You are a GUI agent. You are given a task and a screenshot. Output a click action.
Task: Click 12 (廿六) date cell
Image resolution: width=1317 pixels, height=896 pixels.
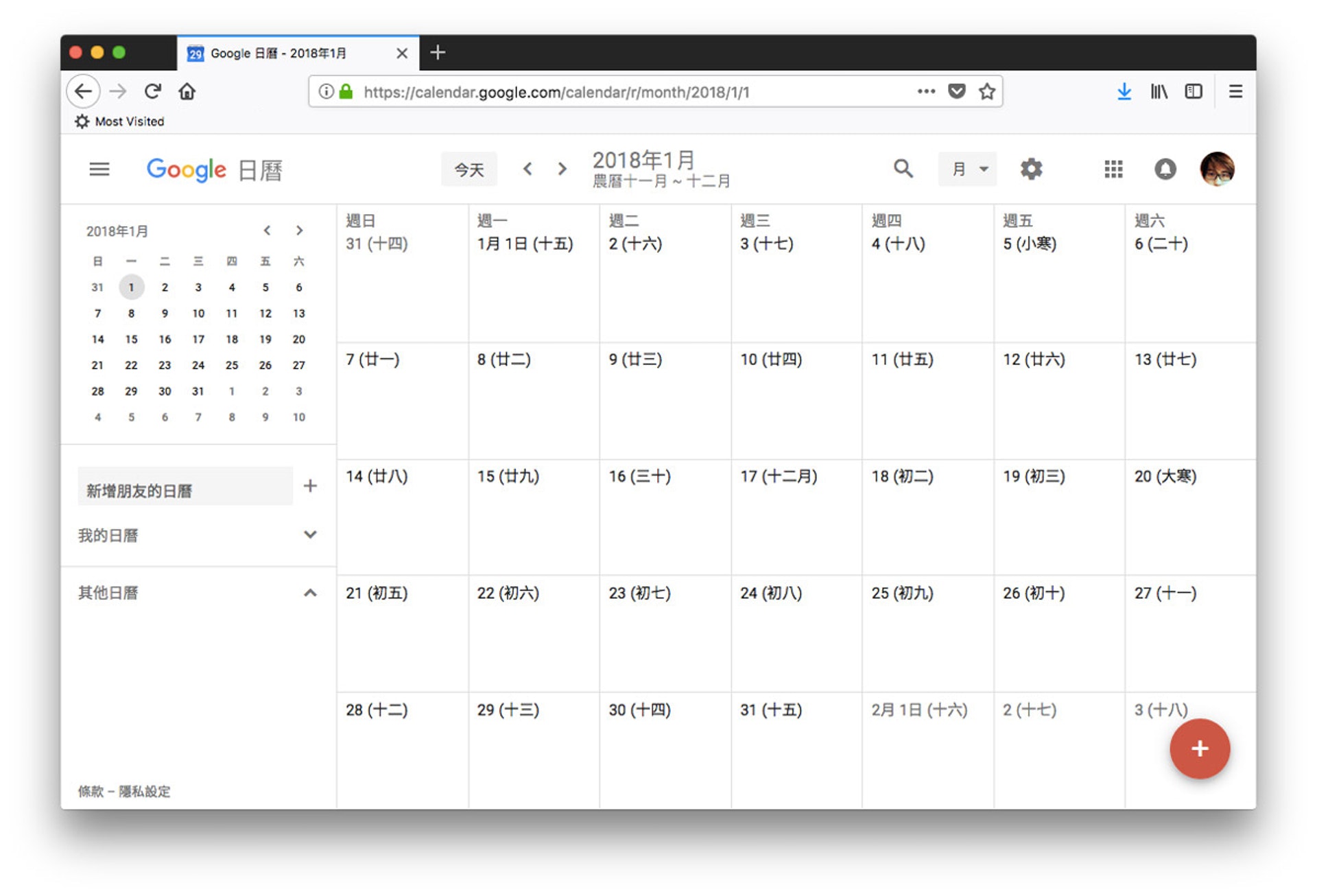tap(1034, 359)
